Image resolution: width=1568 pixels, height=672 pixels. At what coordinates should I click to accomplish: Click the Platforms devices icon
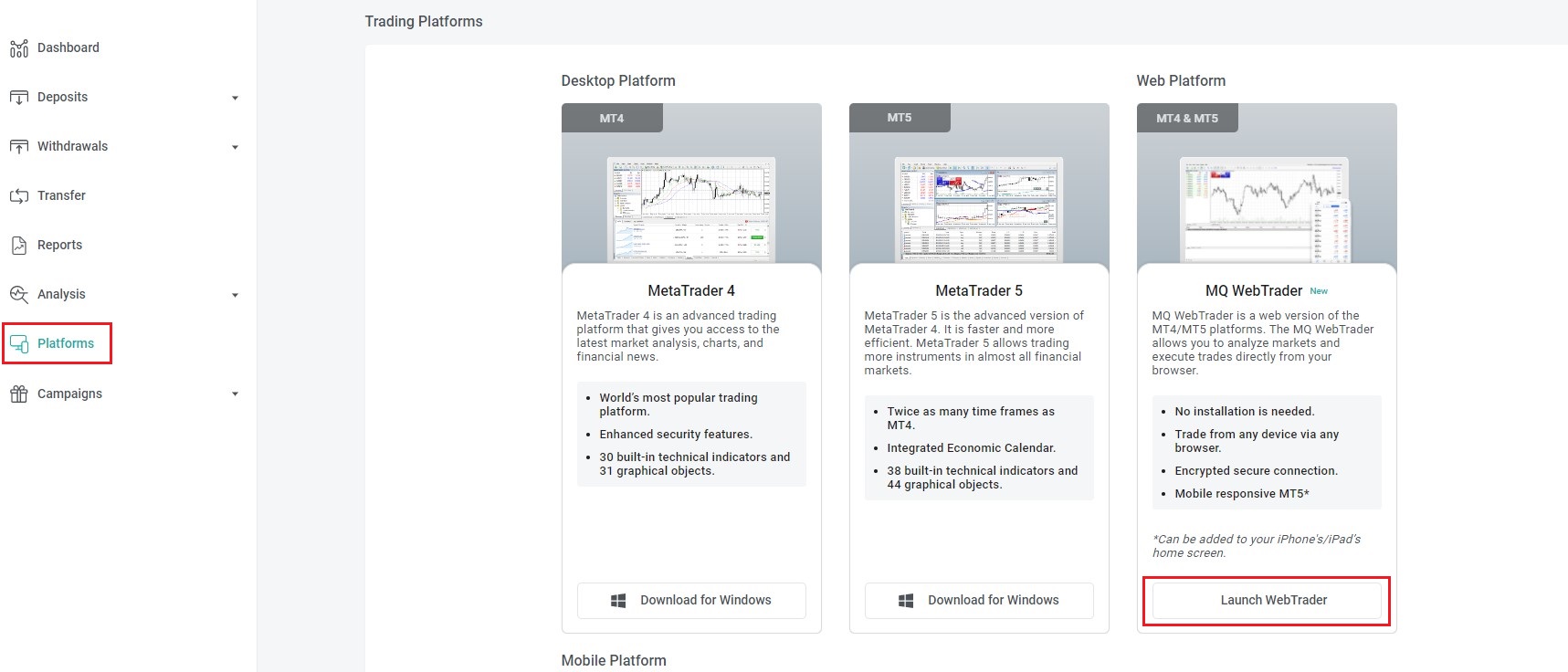(x=19, y=344)
